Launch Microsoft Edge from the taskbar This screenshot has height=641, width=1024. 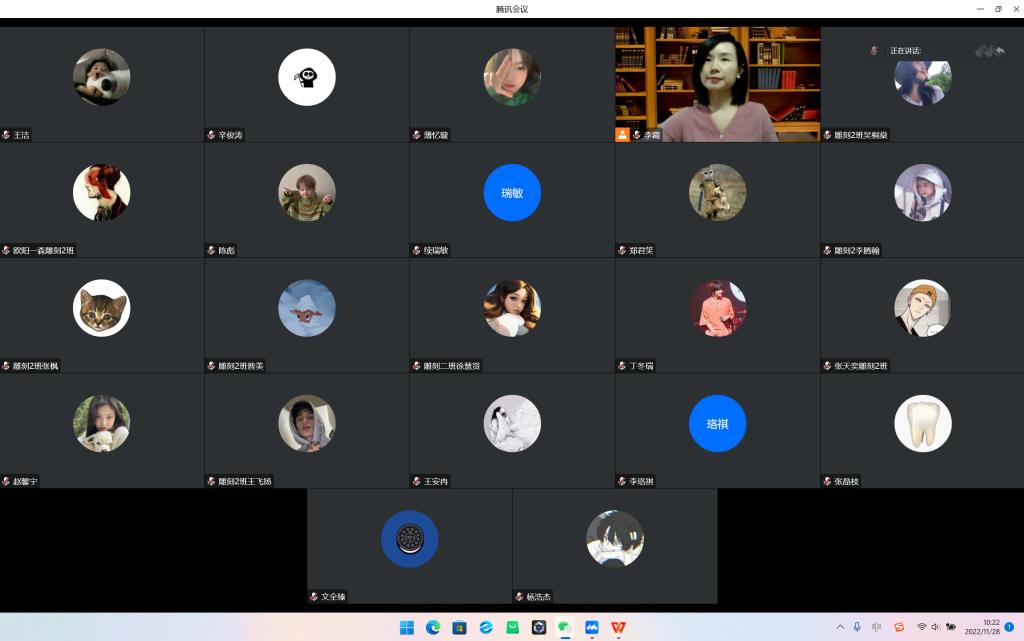433,627
